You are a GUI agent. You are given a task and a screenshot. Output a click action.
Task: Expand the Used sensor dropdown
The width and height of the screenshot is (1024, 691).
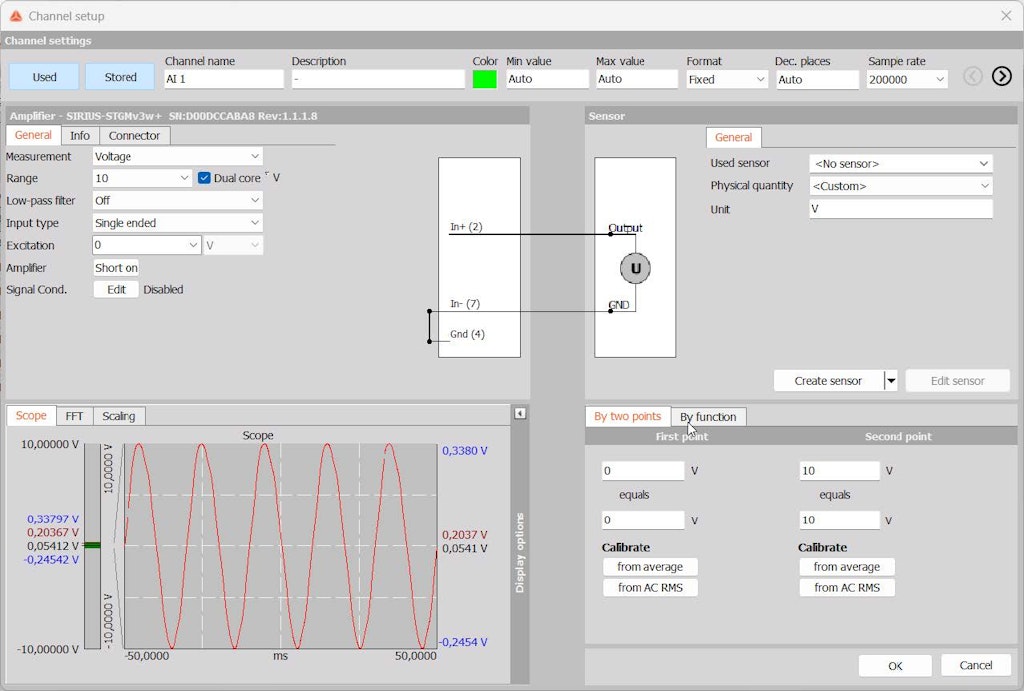901,163
